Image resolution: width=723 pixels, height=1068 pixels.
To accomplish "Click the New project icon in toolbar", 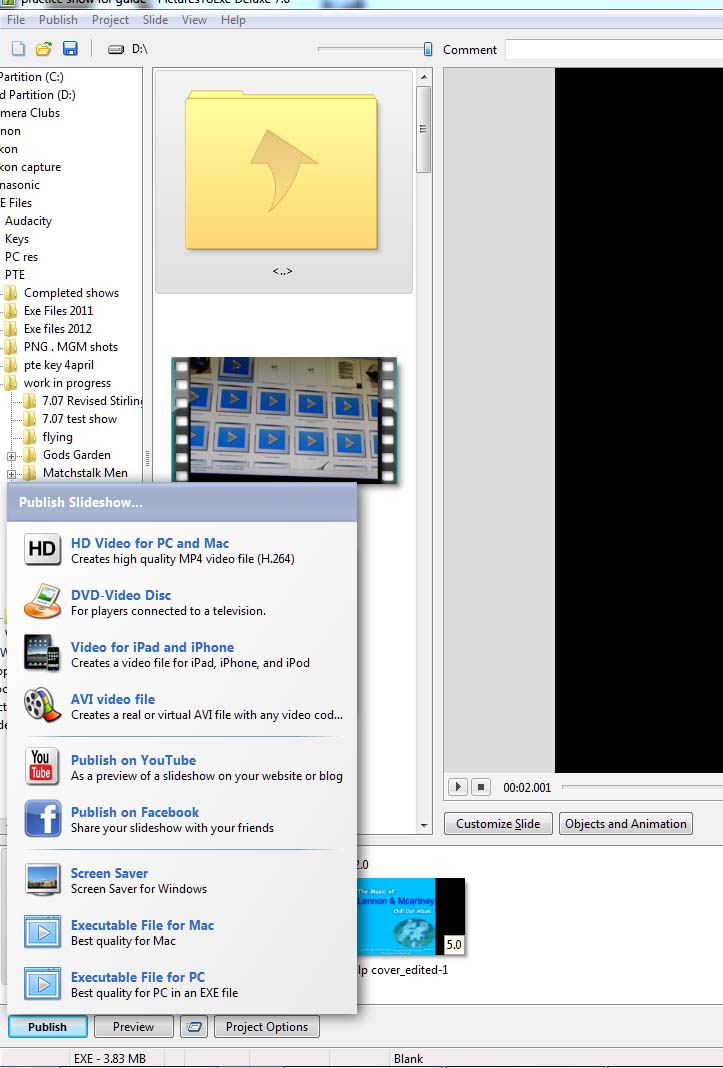I will [18, 49].
